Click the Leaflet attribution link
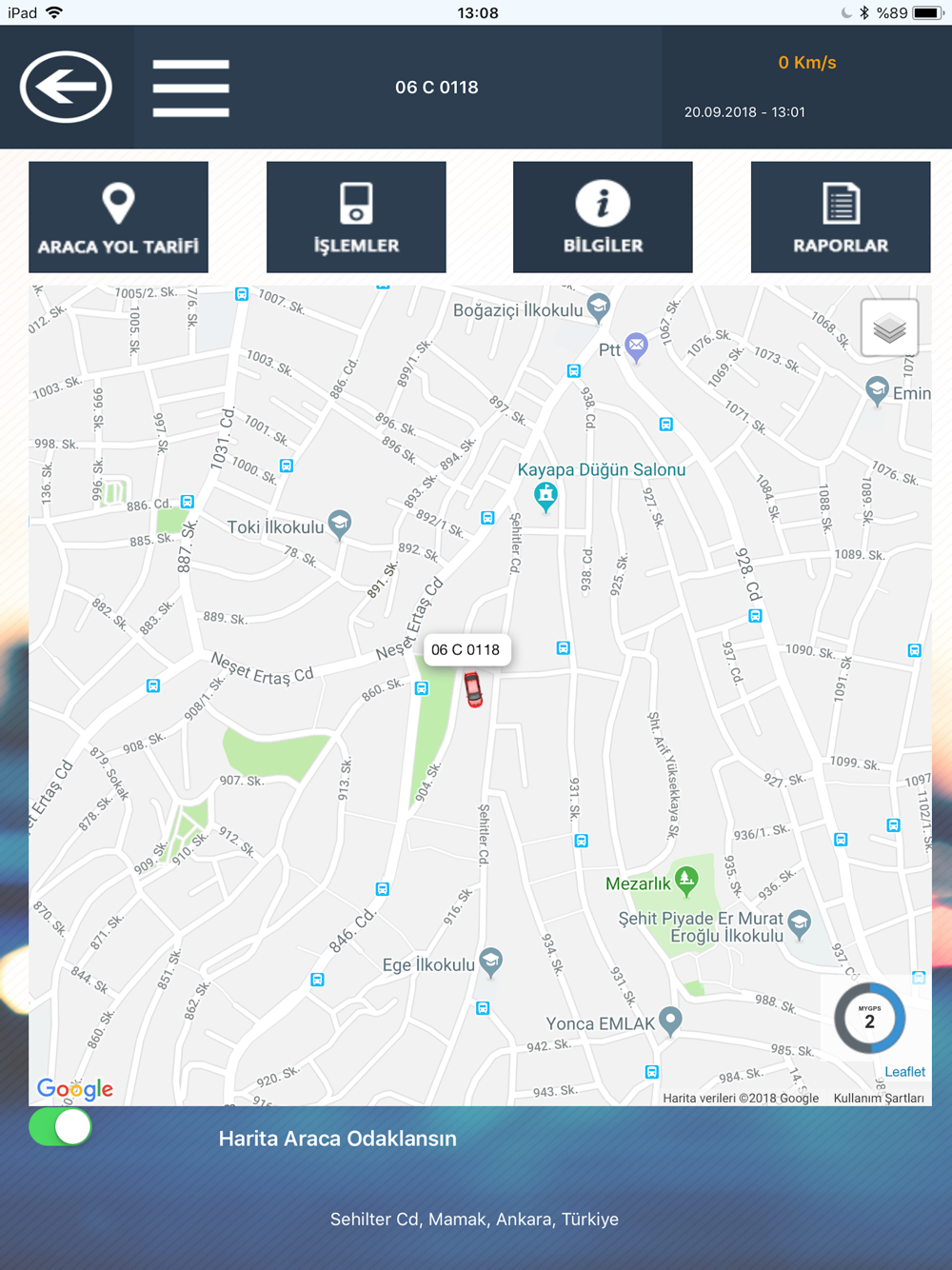 point(904,1071)
